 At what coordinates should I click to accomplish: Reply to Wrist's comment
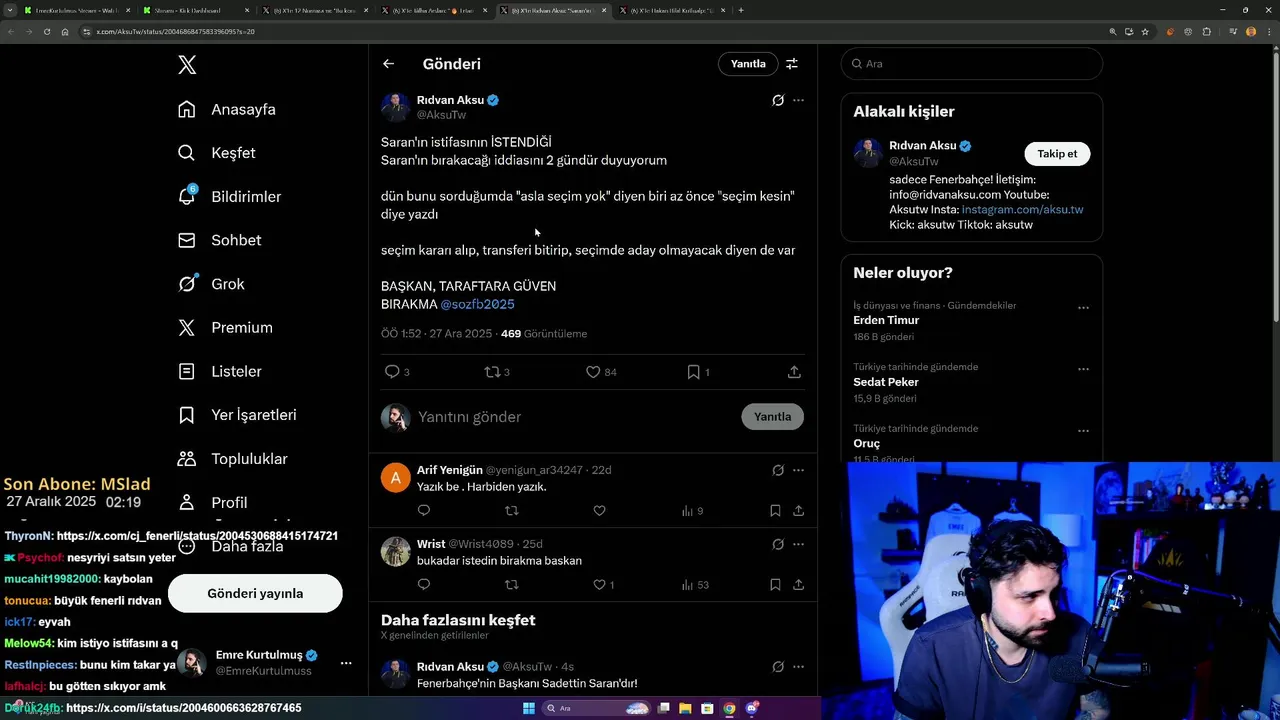pyautogui.click(x=424, y=585)
